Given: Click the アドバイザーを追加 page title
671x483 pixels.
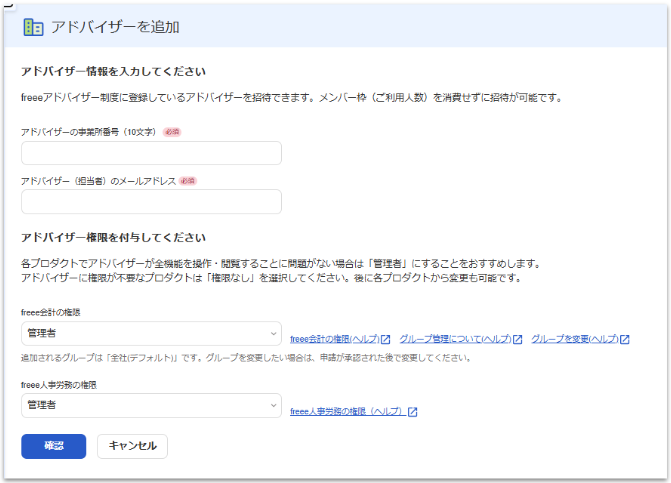Looking at the screenshot, I should pyautogui.click(x=115, y=27).
